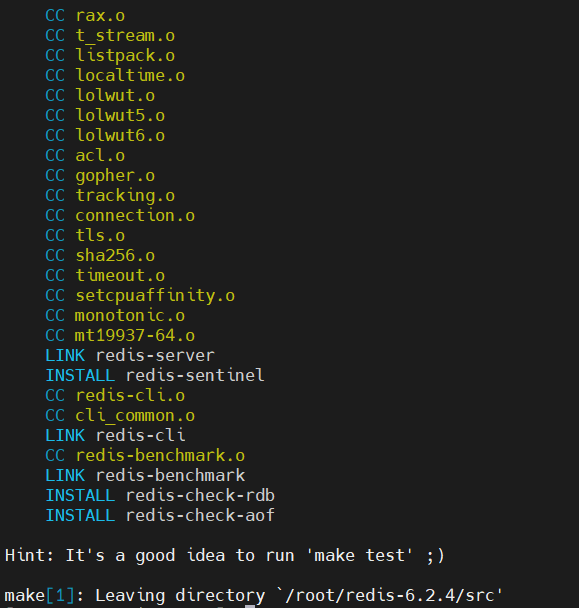The height and width of the screenshot is (608, 579).
Task: Click the cli_common.o filename
Action: tap(135, 416)
